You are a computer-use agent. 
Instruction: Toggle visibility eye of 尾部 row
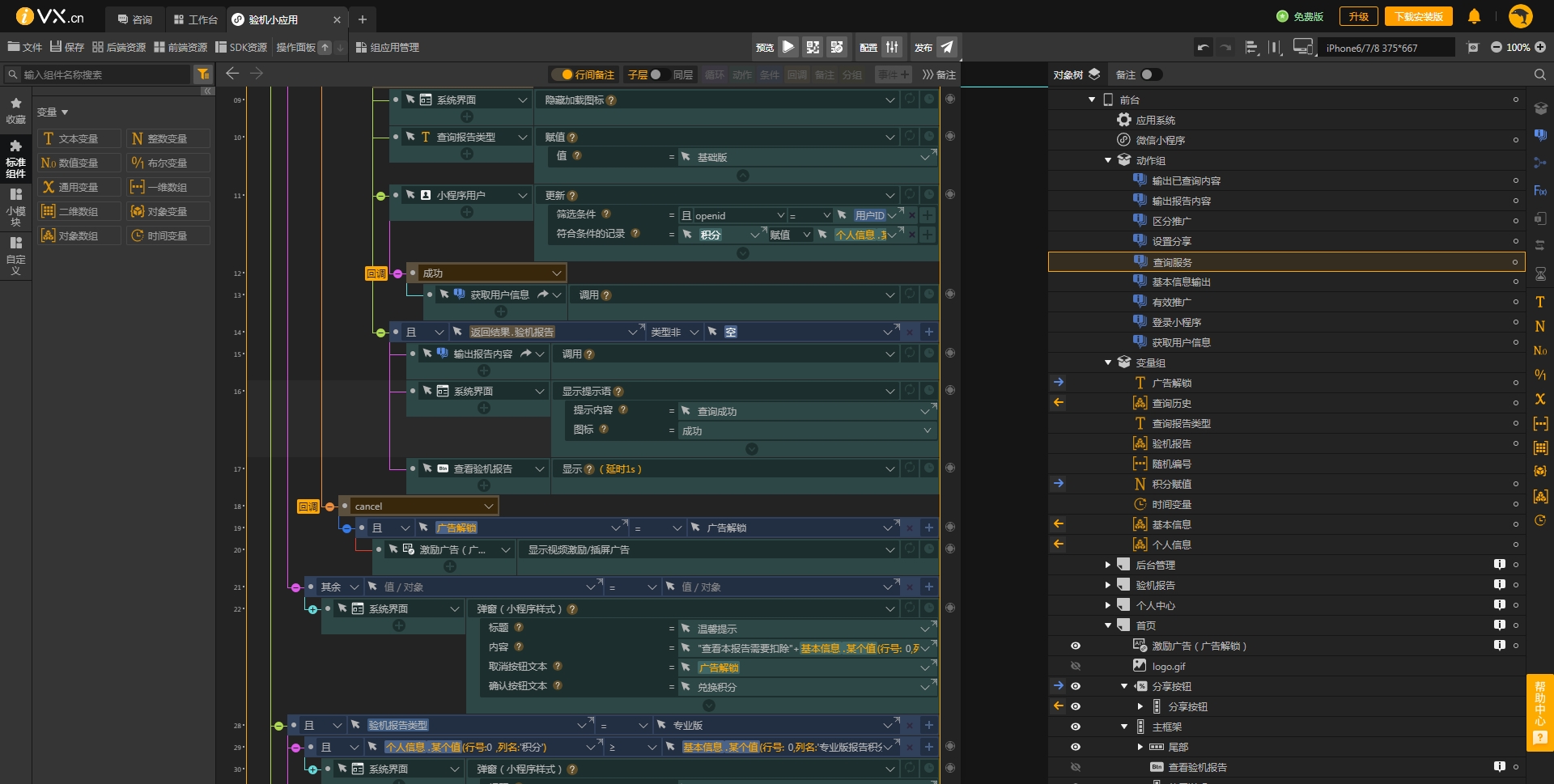coord(1076,747)
